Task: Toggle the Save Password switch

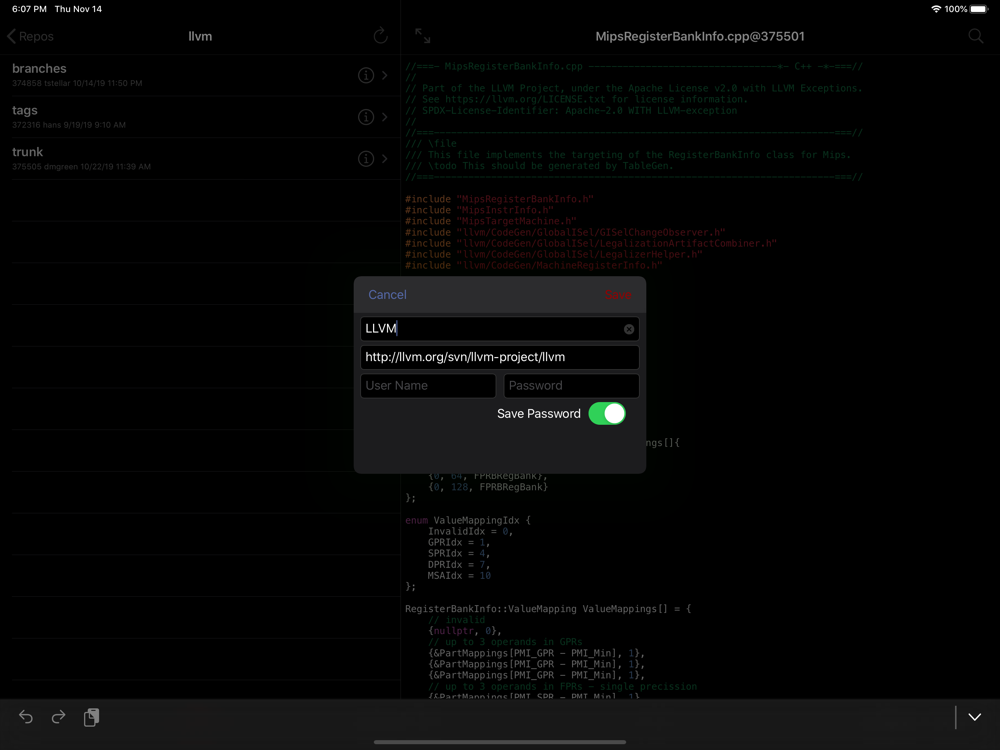Action: (607, 413)
